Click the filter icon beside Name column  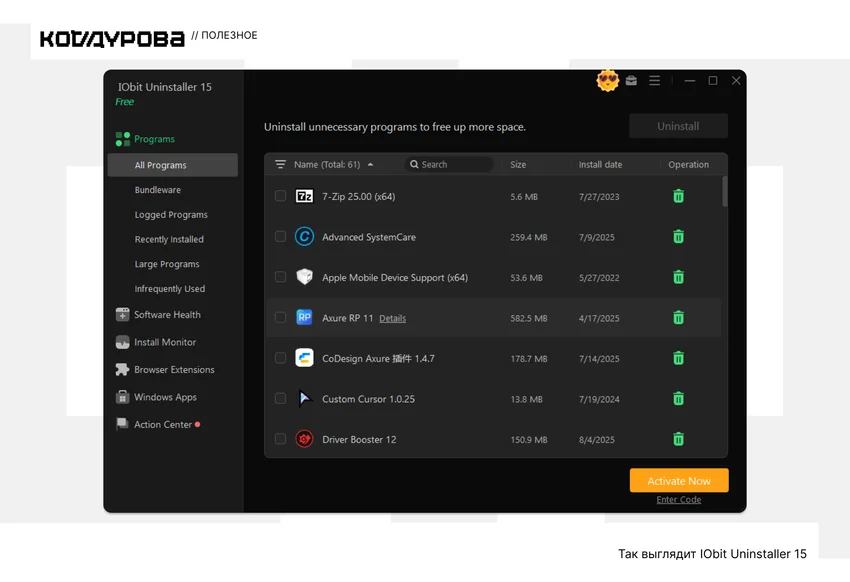click(280, 164)
